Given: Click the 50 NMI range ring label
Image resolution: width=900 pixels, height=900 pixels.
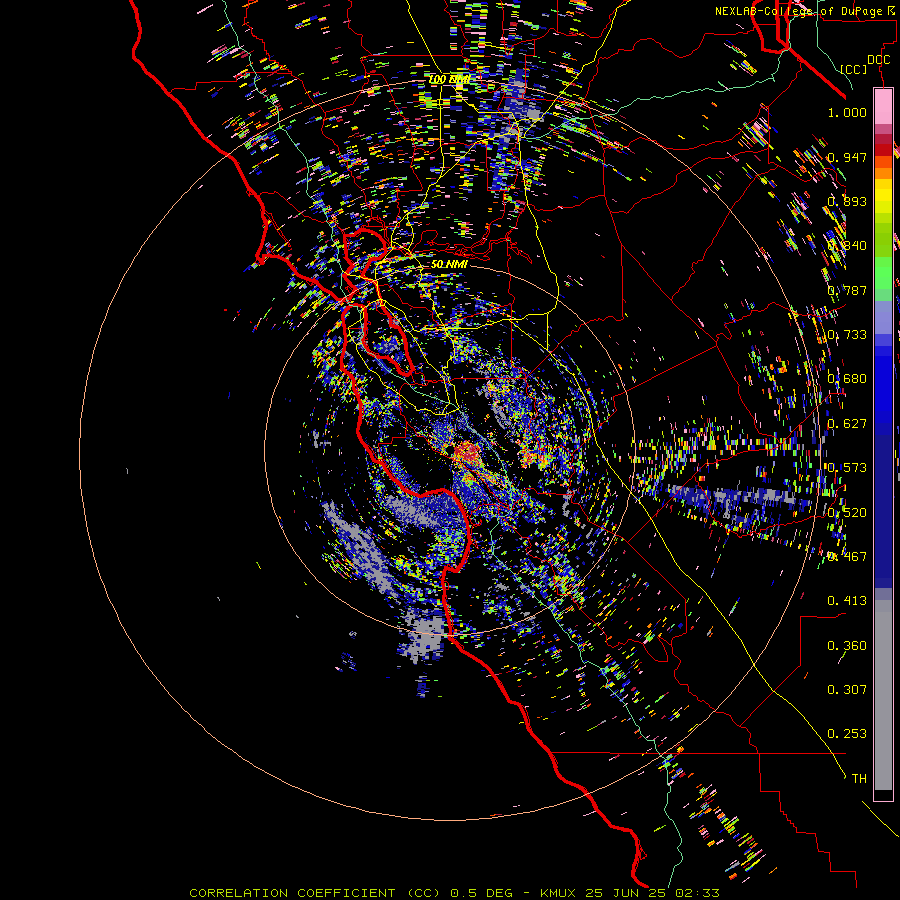Looking at the screenshot, I should [449, 264].
